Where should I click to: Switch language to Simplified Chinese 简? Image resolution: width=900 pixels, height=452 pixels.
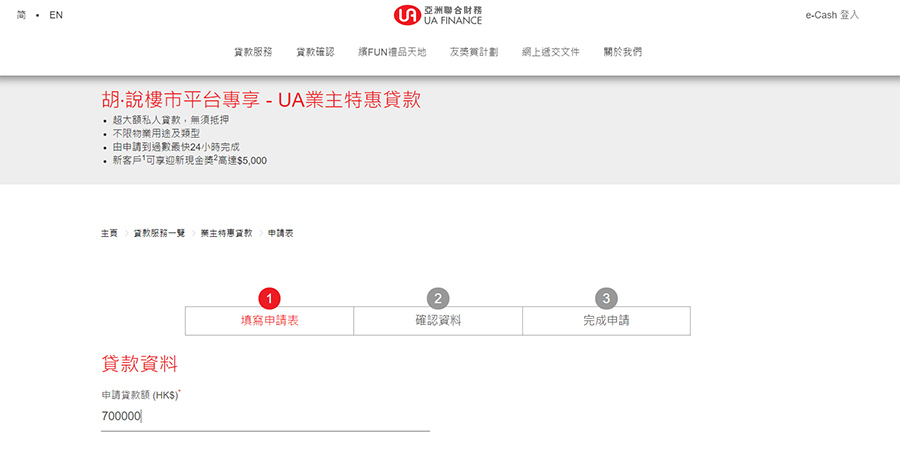coord(21,15)
